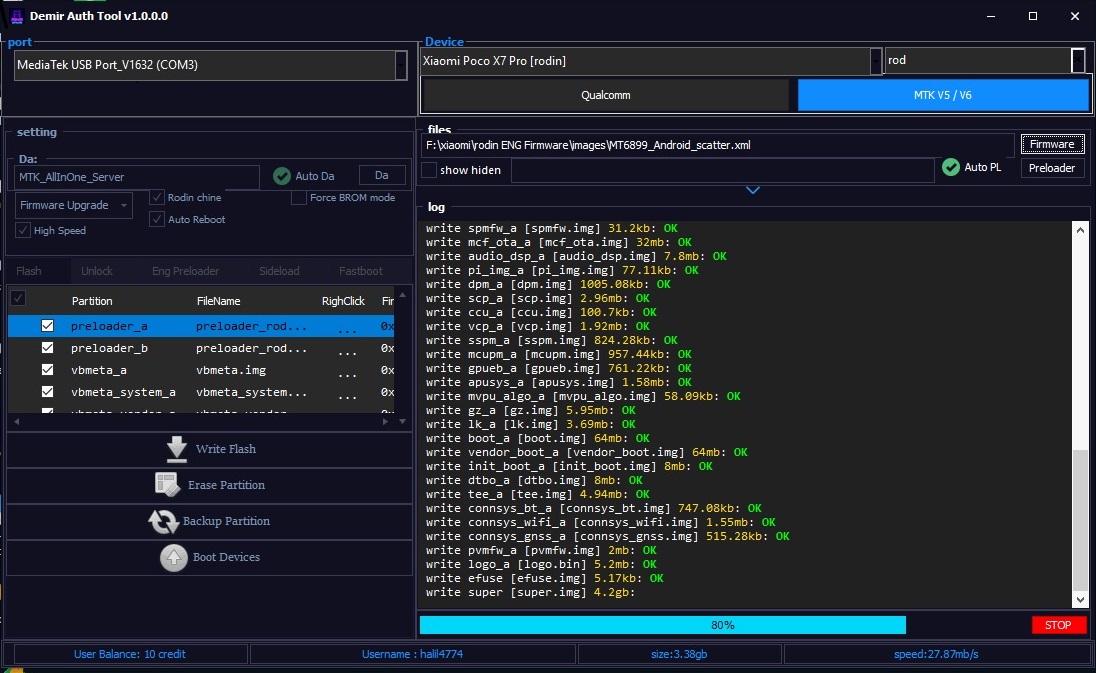Click the RighClick column header
Screen dimensions: 1096x673
click(343, 301)
